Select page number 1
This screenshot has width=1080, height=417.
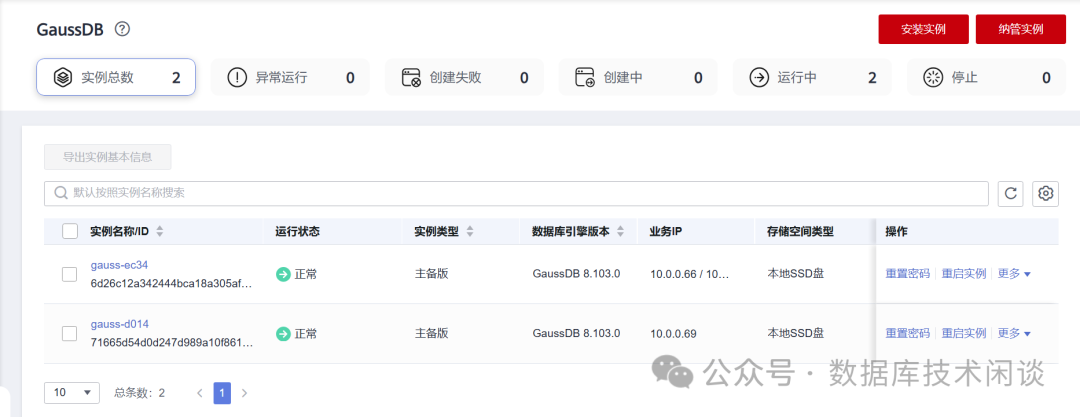coord(222,393)
